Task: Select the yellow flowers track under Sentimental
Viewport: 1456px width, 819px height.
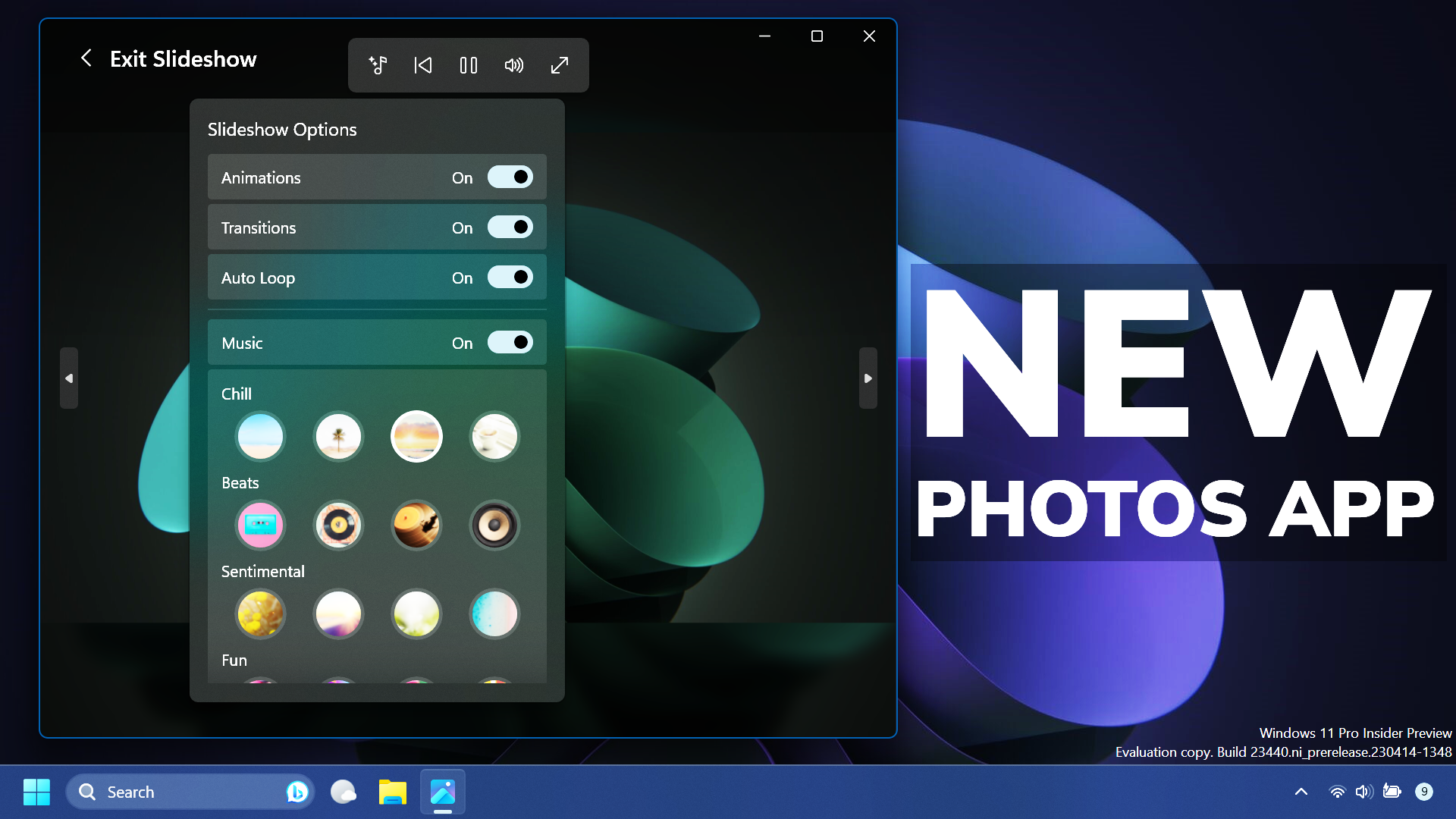Action: [x=261, y=613]
